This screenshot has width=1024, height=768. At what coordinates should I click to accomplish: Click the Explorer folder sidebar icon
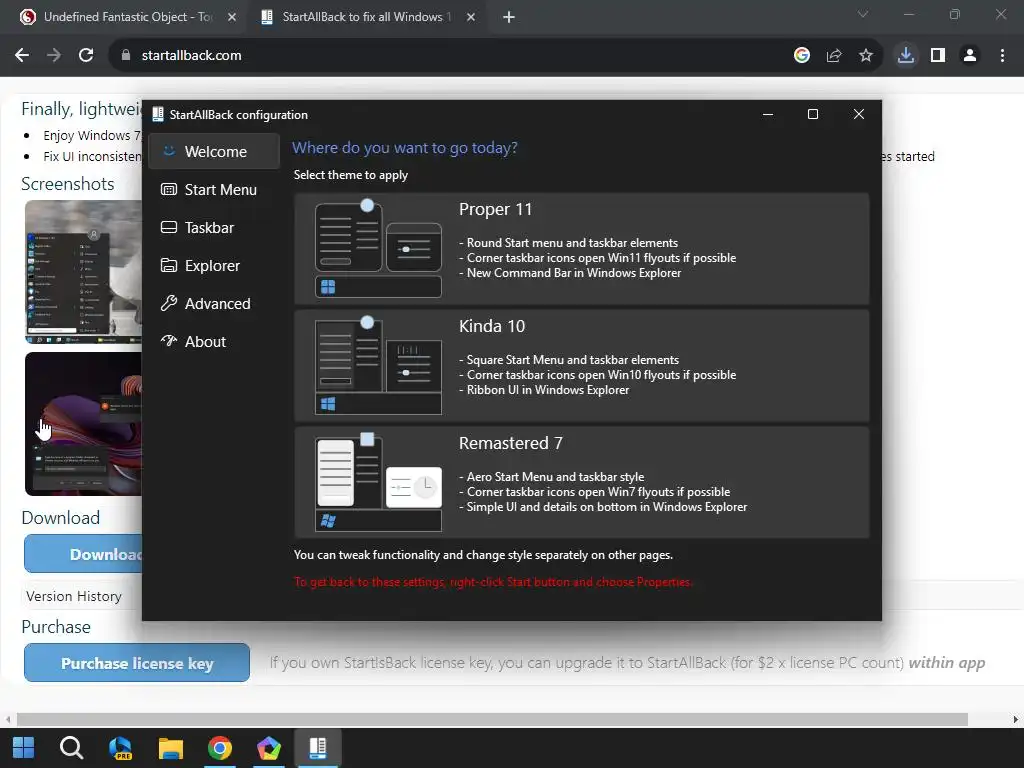168,265
